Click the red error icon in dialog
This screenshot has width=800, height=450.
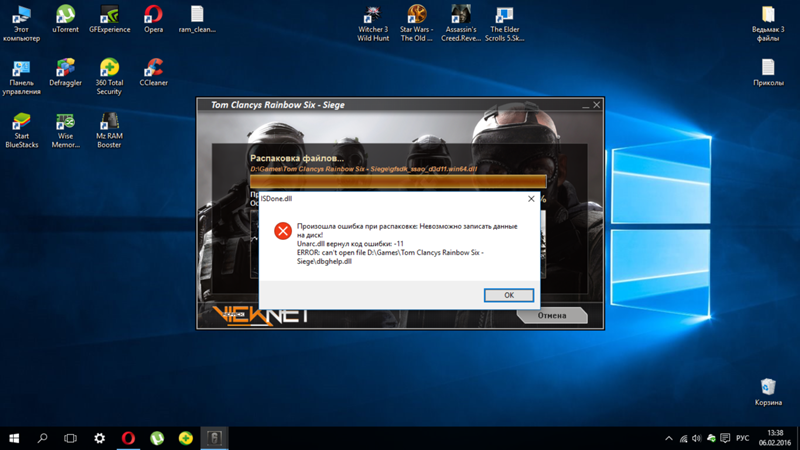[x=283, y=231]
